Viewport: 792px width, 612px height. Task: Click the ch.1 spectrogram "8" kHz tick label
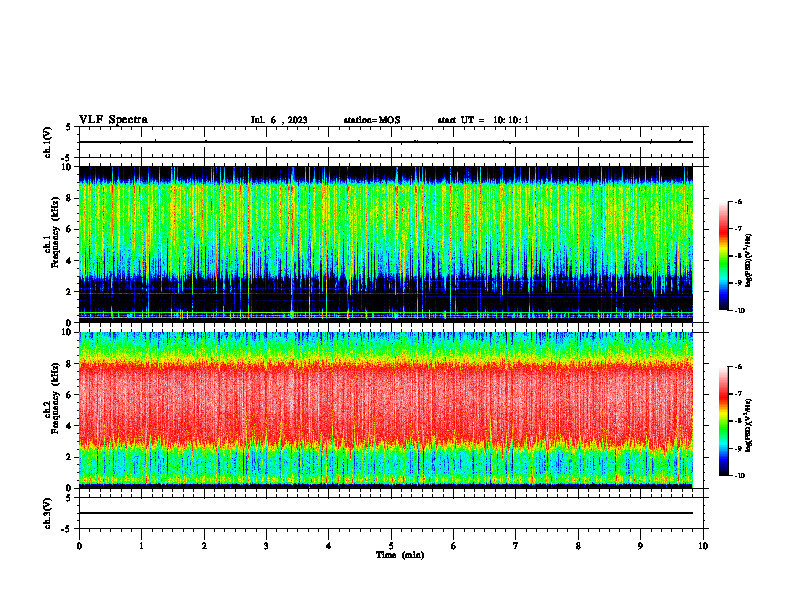pyautogui.click(x=69, y=198)
